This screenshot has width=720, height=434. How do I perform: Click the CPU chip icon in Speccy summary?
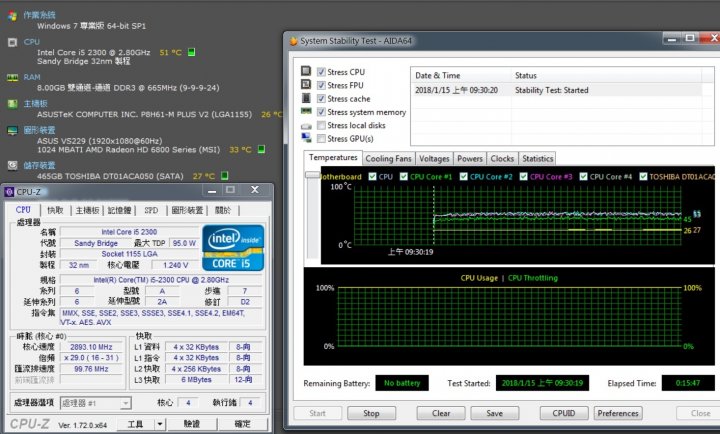click(x=12, y=42)
